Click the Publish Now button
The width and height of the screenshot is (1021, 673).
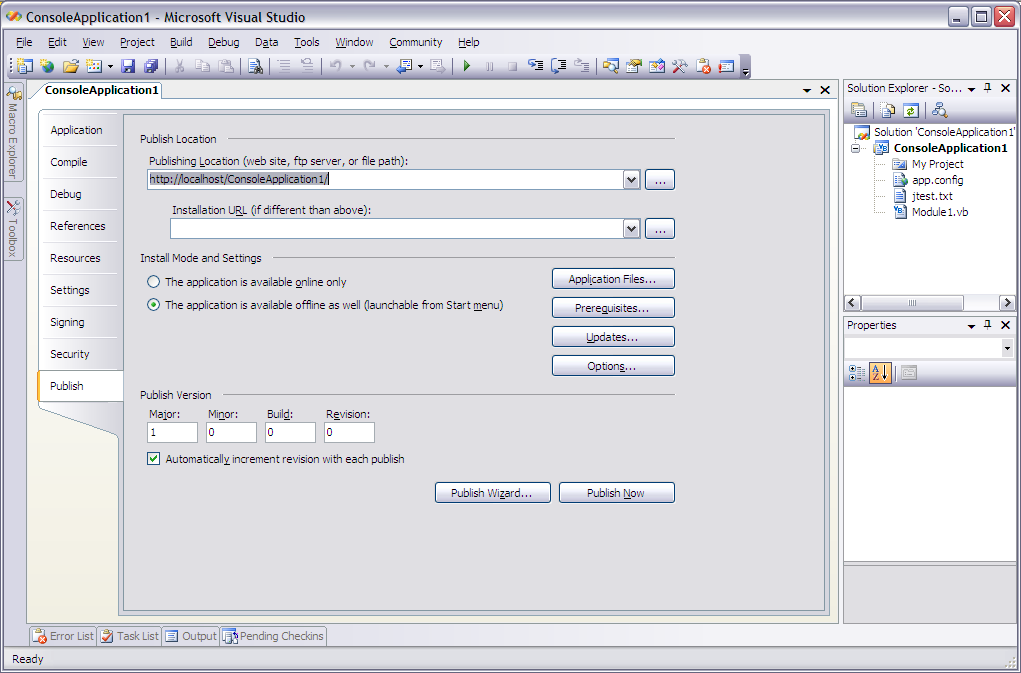coord(617,493)
